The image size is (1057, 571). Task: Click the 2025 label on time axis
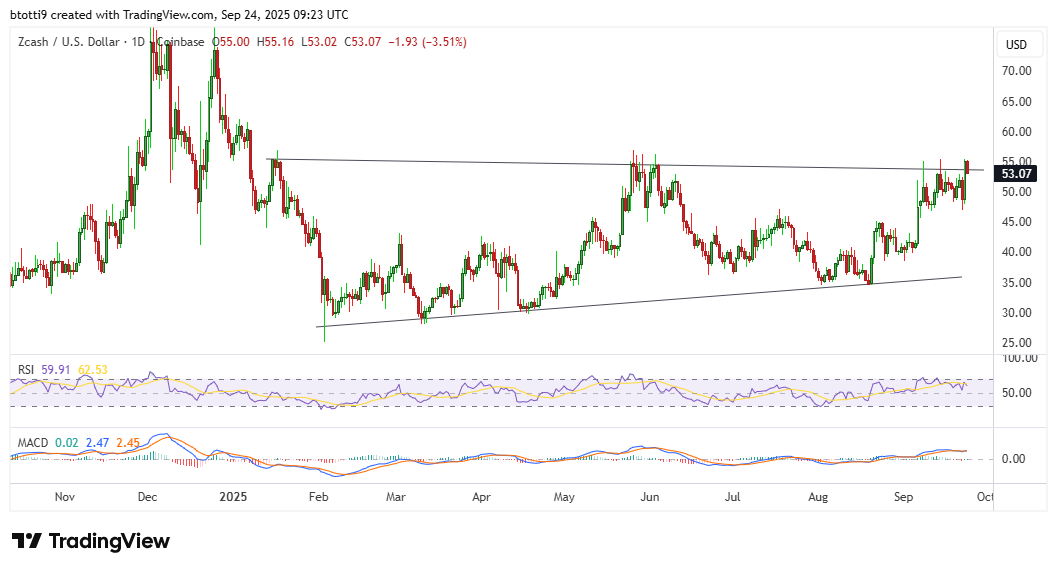(232, 496)
